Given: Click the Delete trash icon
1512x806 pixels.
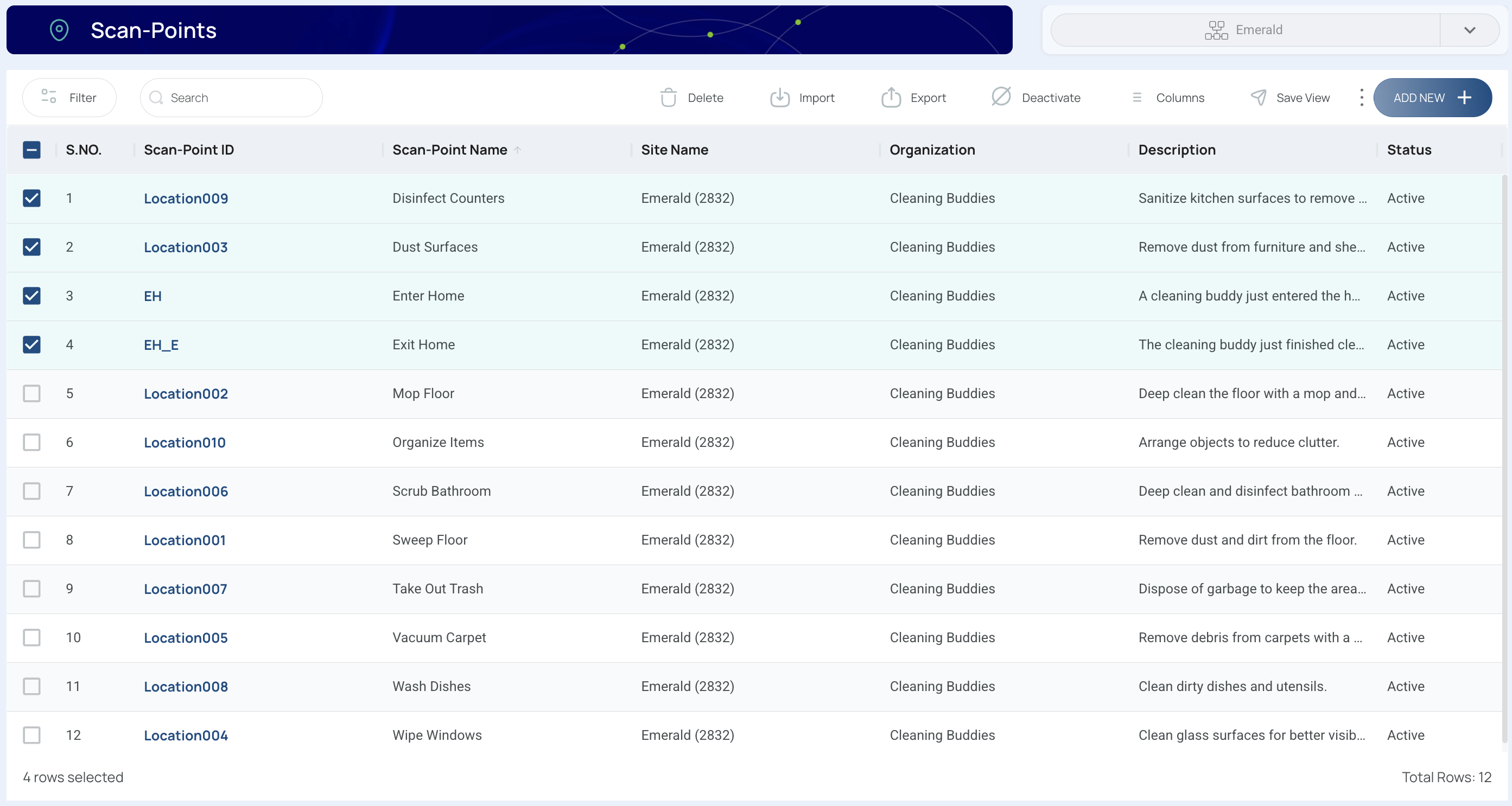Looking at the screenshot, I should click(668, 98).
